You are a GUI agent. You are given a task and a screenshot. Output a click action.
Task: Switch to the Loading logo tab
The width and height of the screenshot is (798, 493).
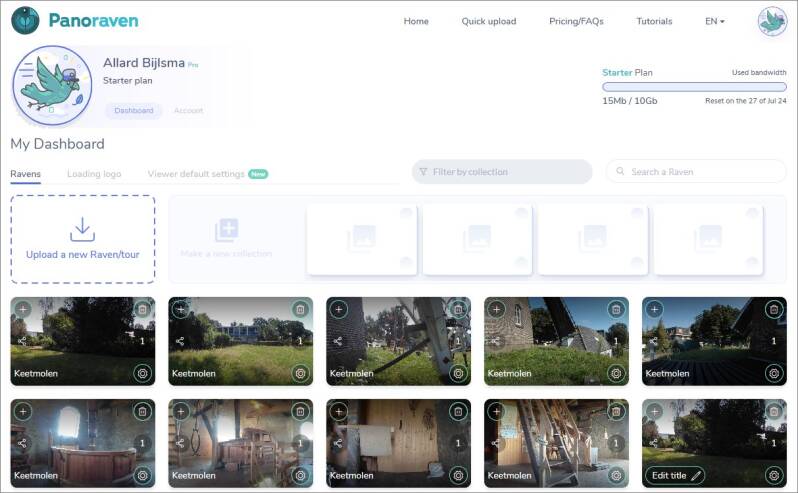point(94,174)
